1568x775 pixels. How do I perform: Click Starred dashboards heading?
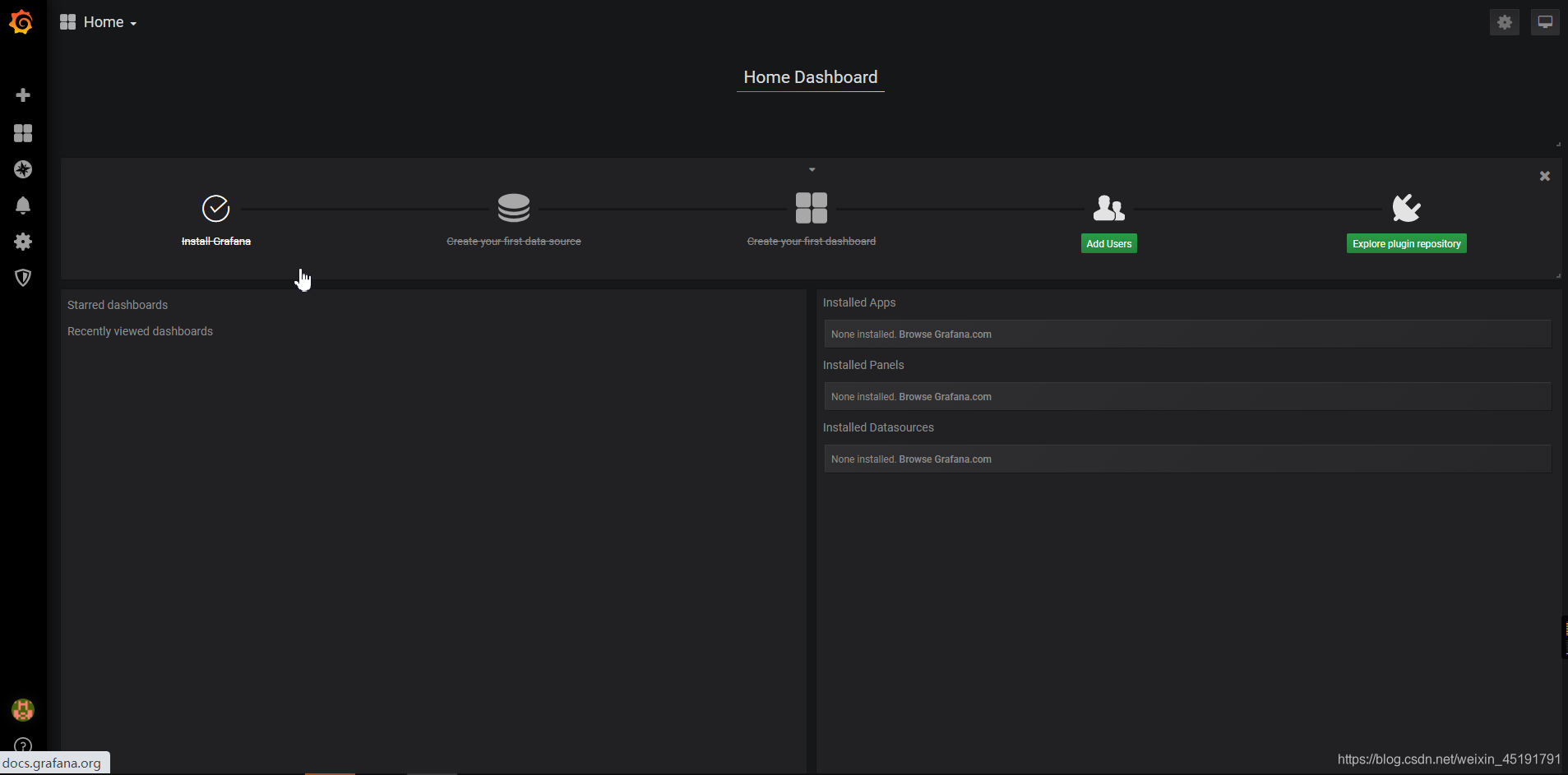coord(118,305)
